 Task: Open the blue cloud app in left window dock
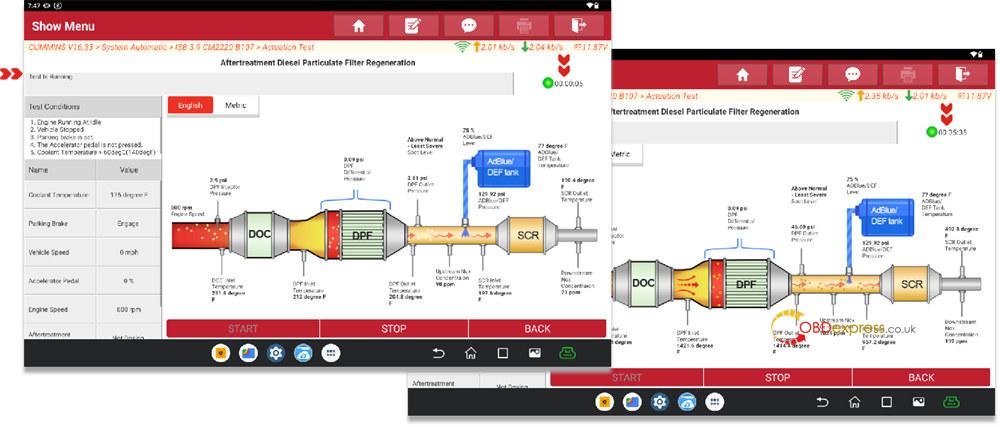pos(303,353)
